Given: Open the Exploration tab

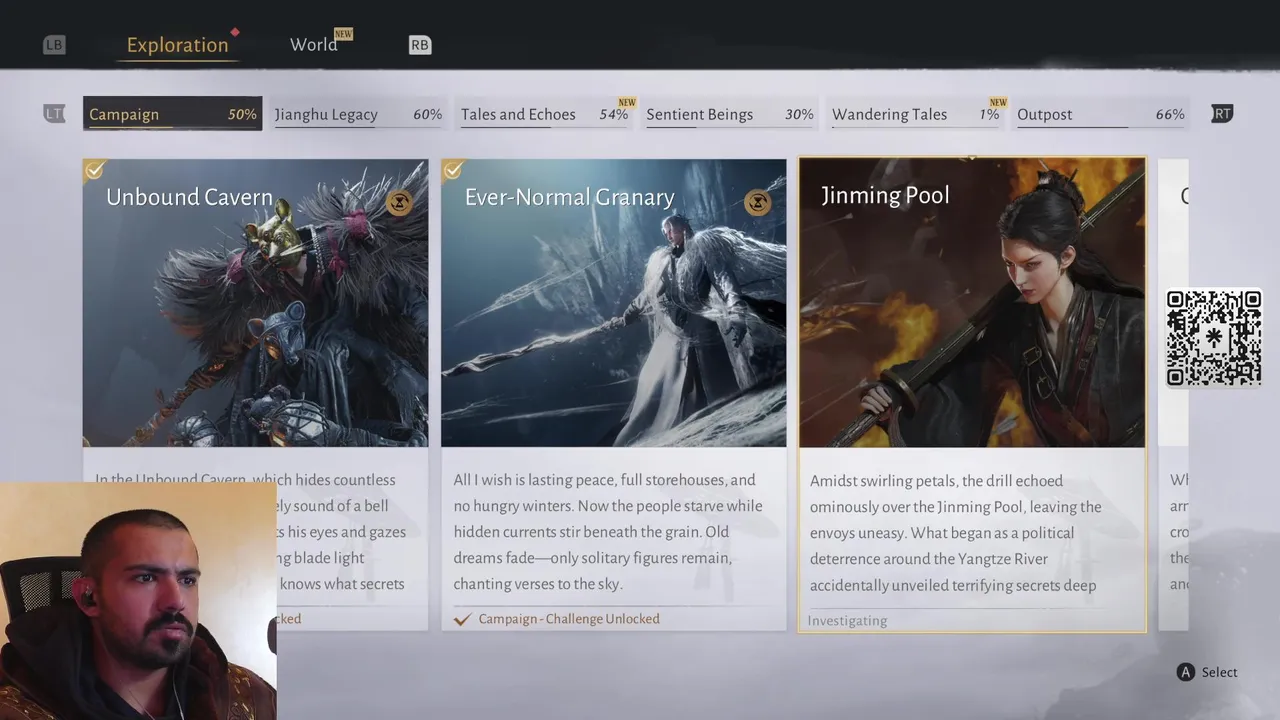Looking at the screenshot, I should pos(177,45).
